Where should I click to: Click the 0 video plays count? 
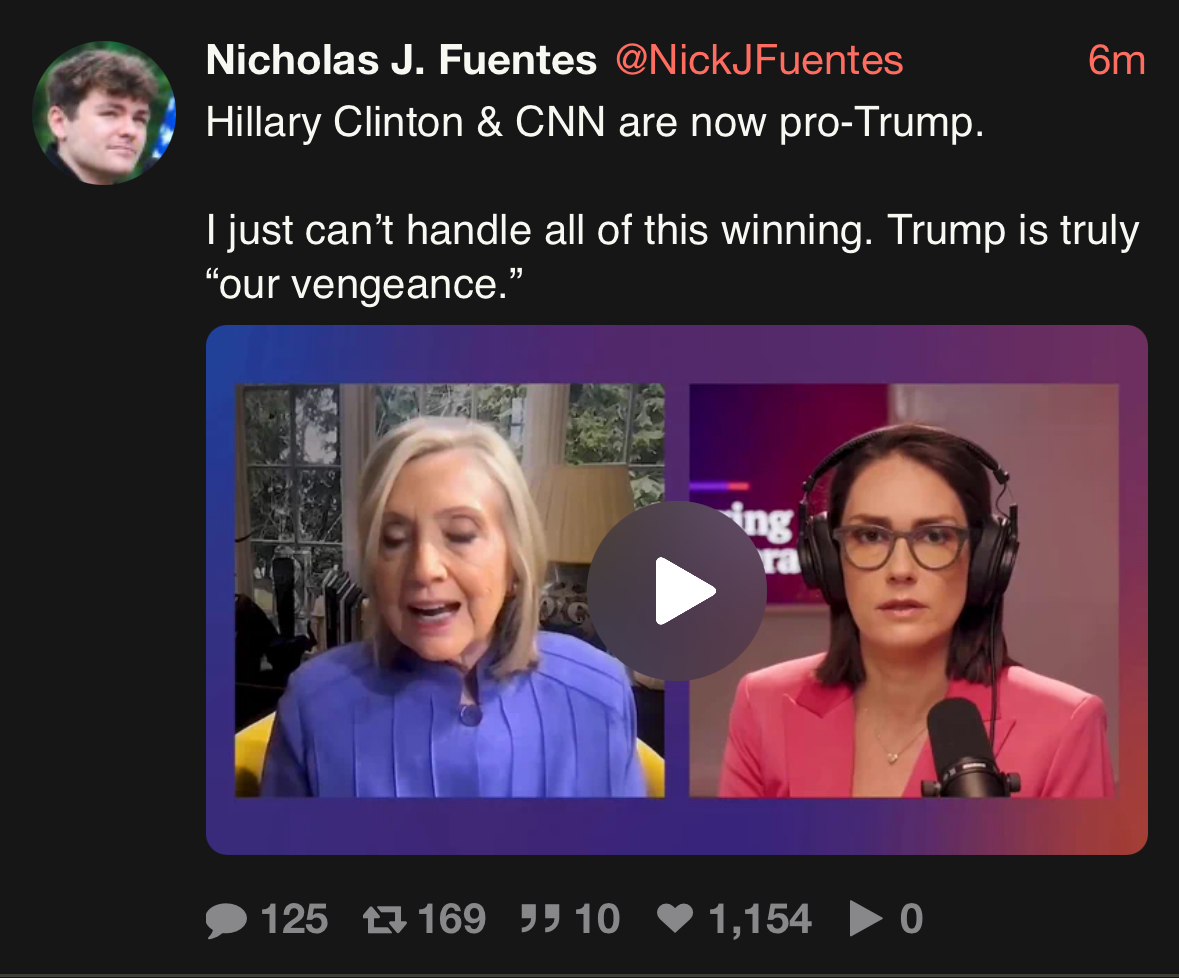[911, 919]
